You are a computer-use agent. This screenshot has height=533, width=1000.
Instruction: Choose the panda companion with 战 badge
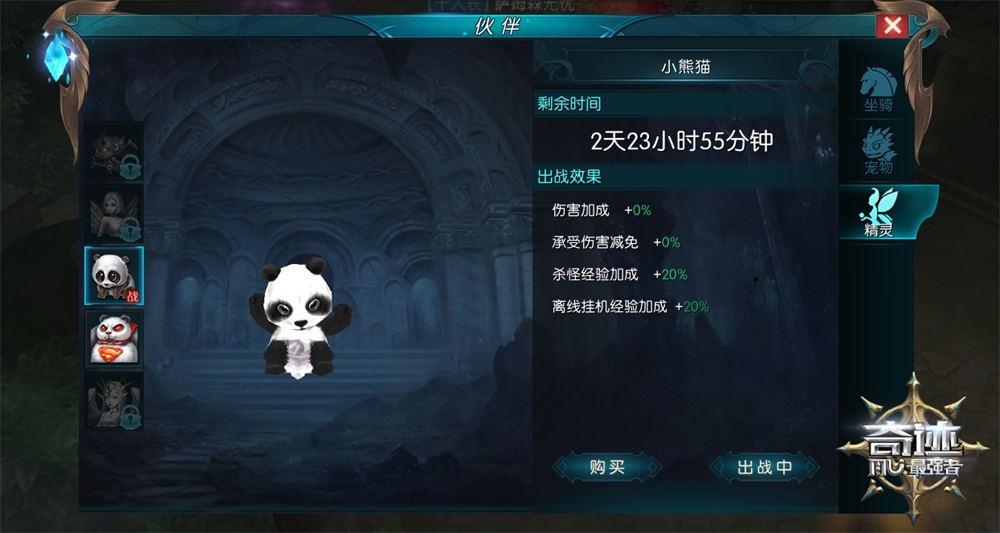(114, 275)
